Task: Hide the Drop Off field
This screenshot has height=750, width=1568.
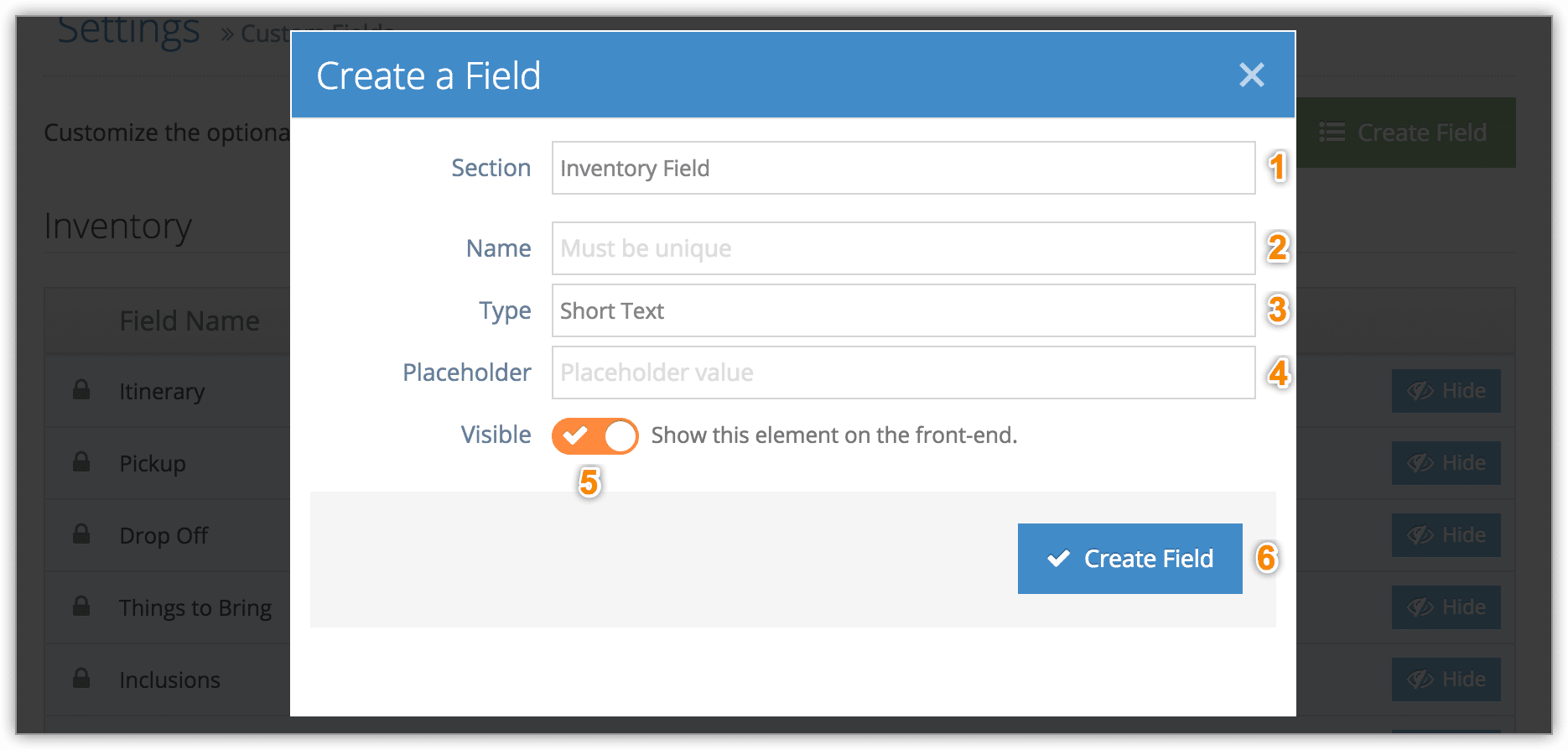Action: tap(1446, 535)
